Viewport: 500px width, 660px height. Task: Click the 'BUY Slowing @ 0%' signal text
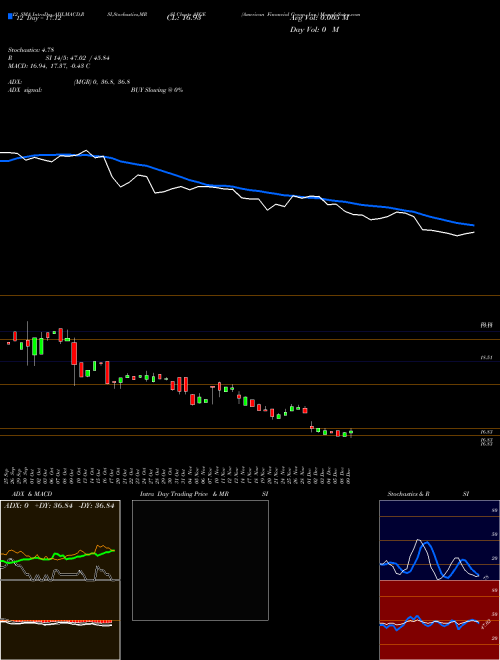click(x=157, y=90)
